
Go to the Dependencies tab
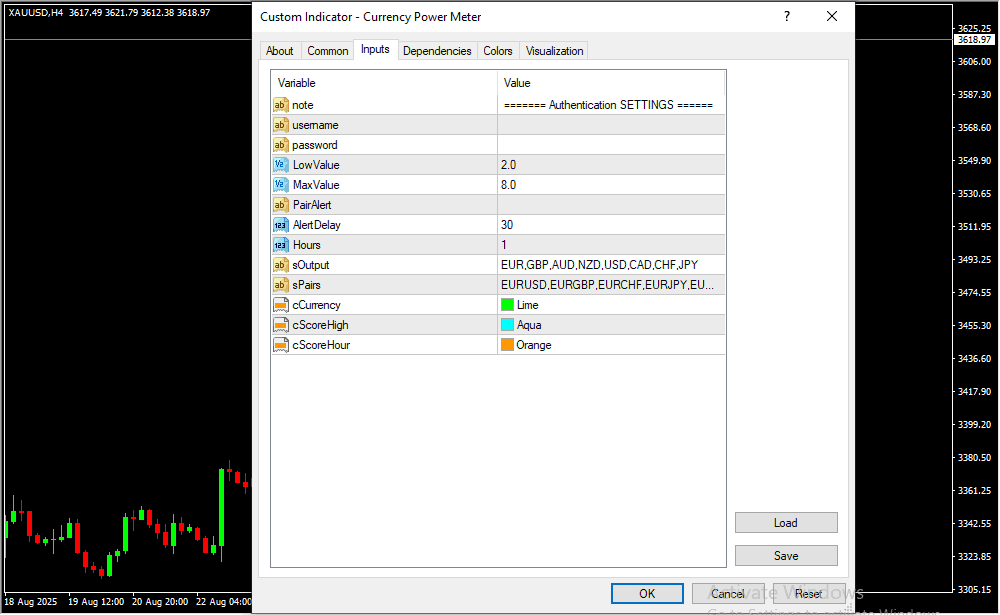(x=437, y=51)
